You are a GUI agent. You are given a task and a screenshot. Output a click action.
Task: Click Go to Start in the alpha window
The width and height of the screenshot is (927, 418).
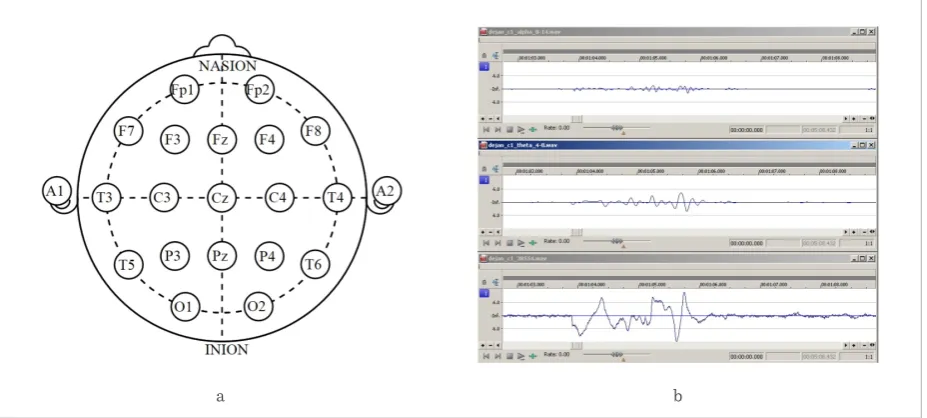[486, 129]
